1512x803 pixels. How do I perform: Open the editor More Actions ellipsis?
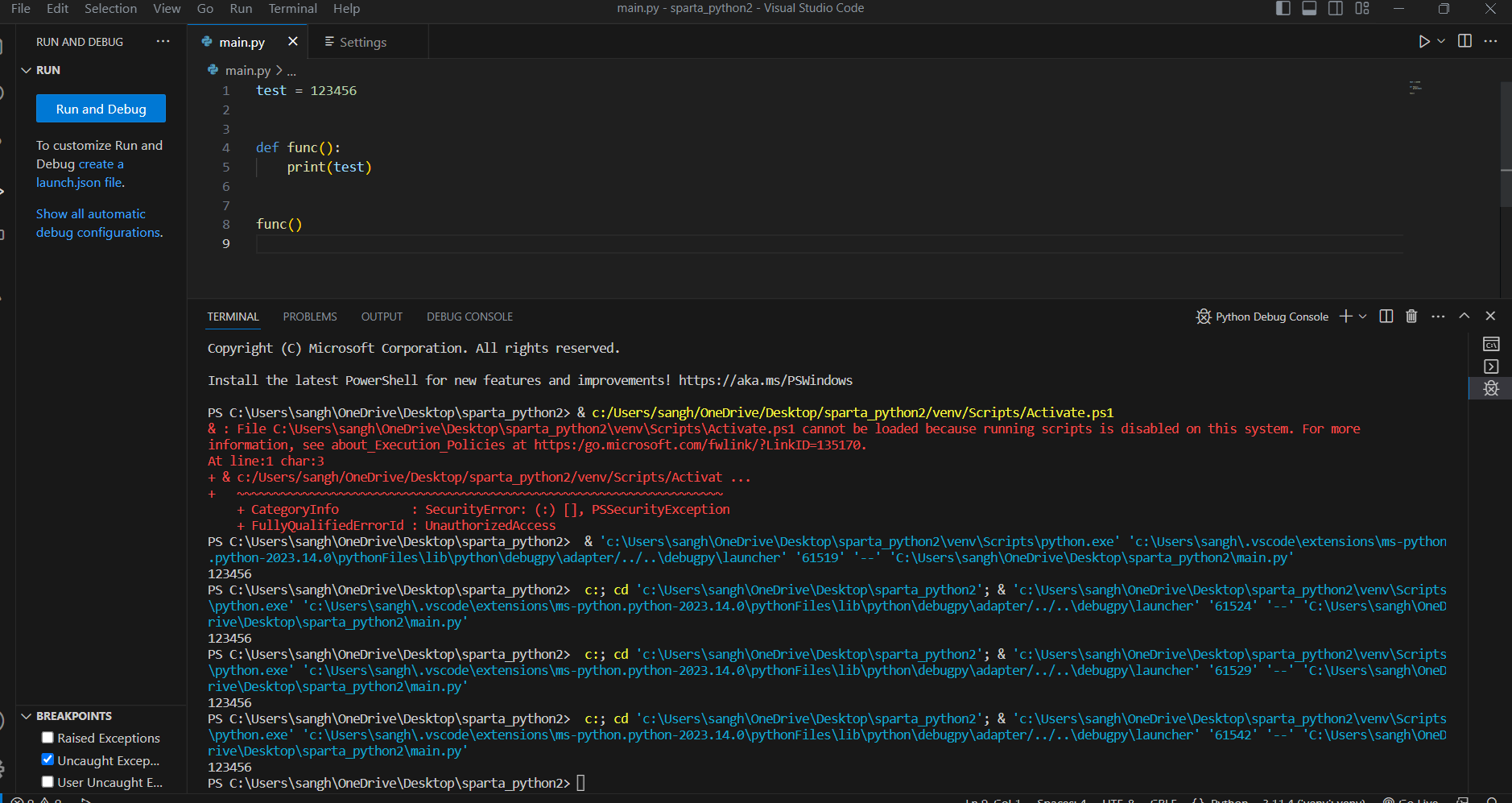click(1490, 41)
